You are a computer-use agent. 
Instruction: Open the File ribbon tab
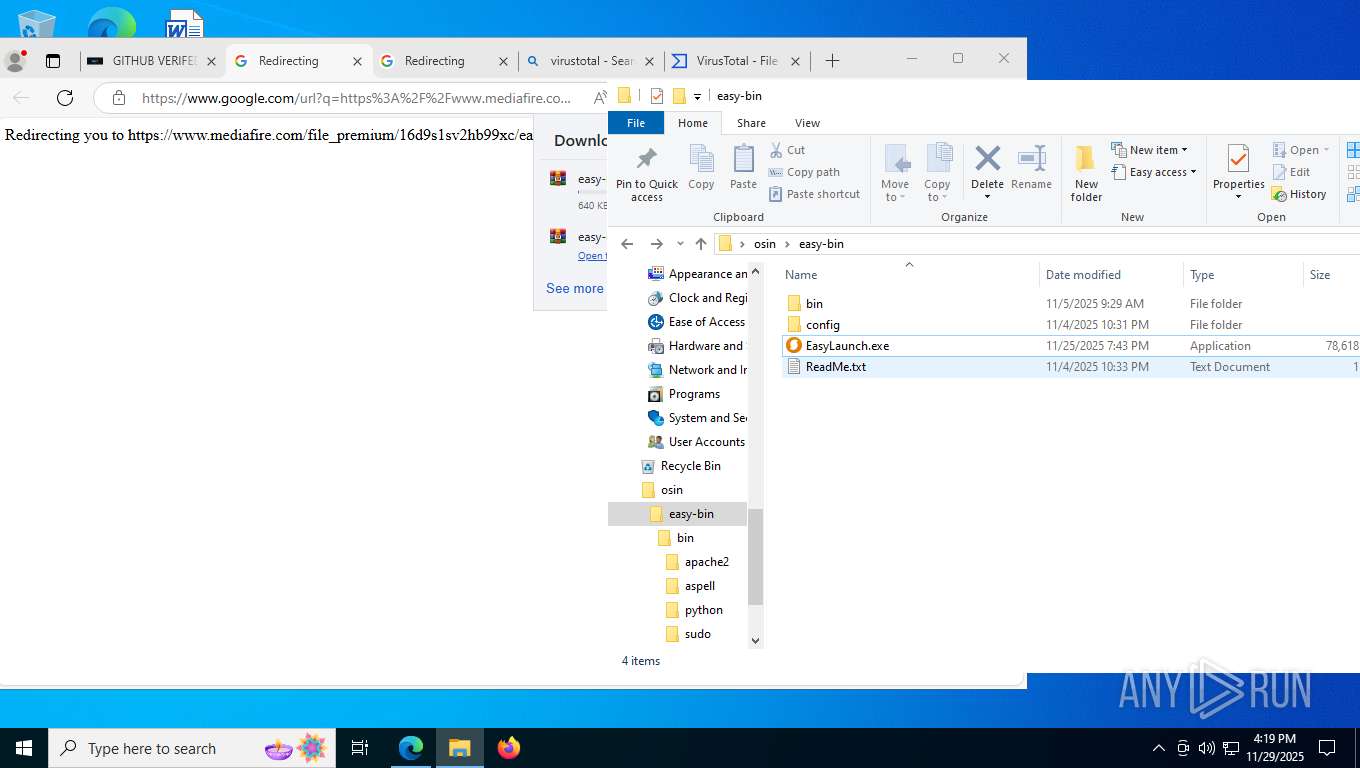[636, 123]
